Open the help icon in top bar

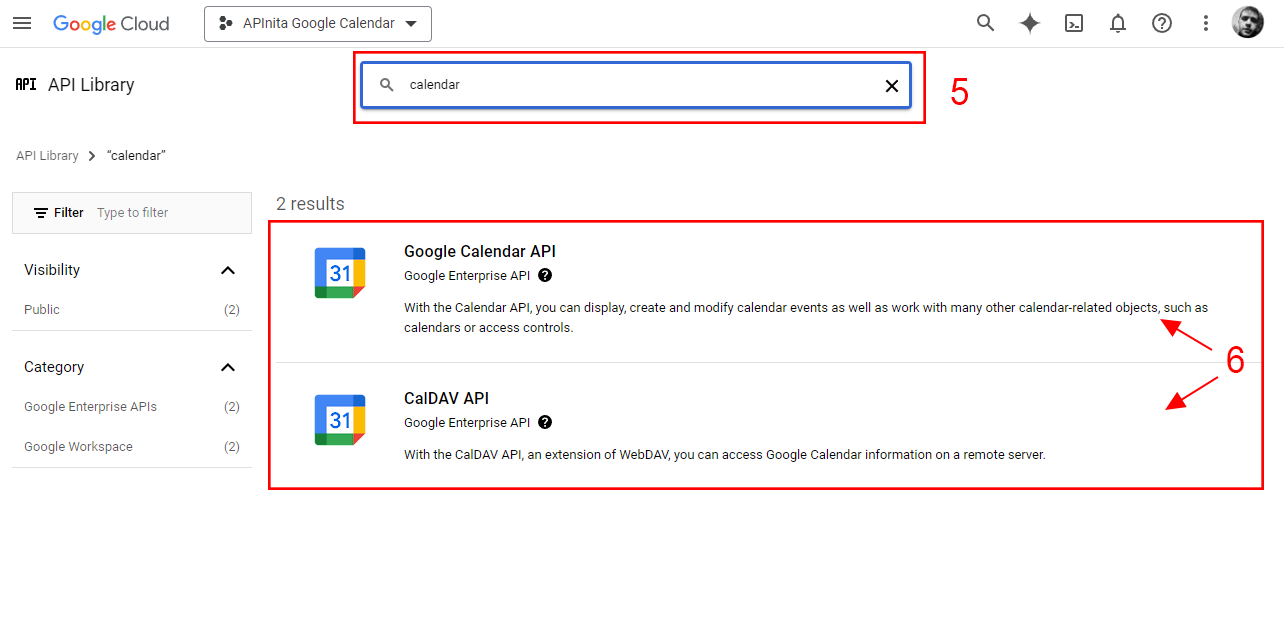[1161, 22]
